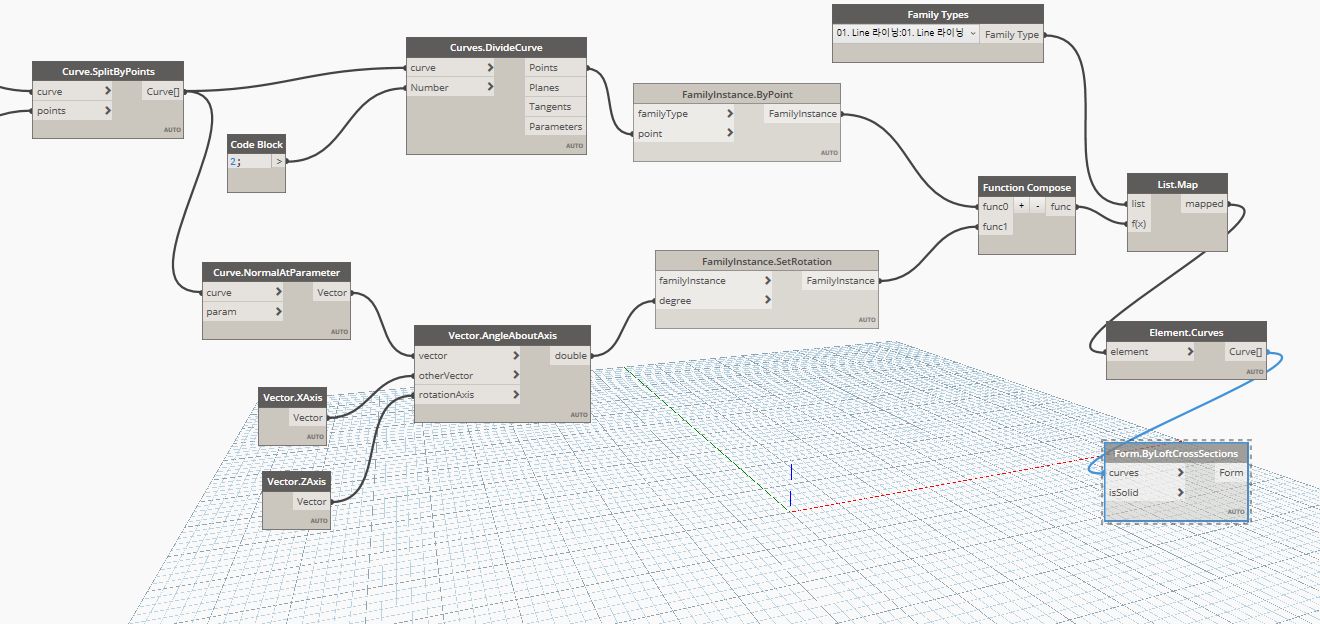Image resolution: width=1320 pixels, height=624 pixels.
Task: Click the Points output port of Curves.DivideCurve
Action: 545,67
